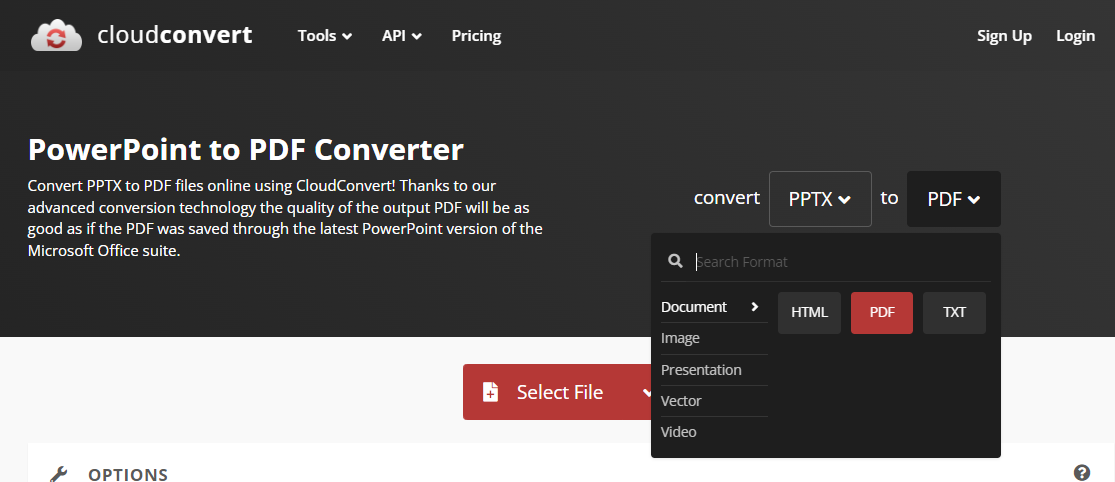Select the Video format category

point(713,432)
